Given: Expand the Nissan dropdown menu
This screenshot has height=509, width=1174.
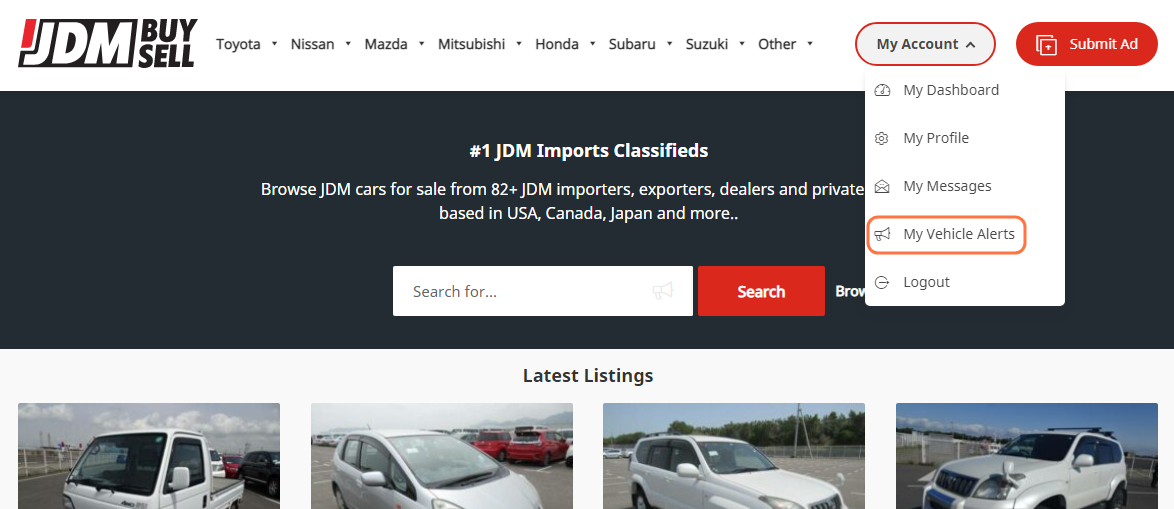Looking at the screenshot, I should tap(320, 43).
